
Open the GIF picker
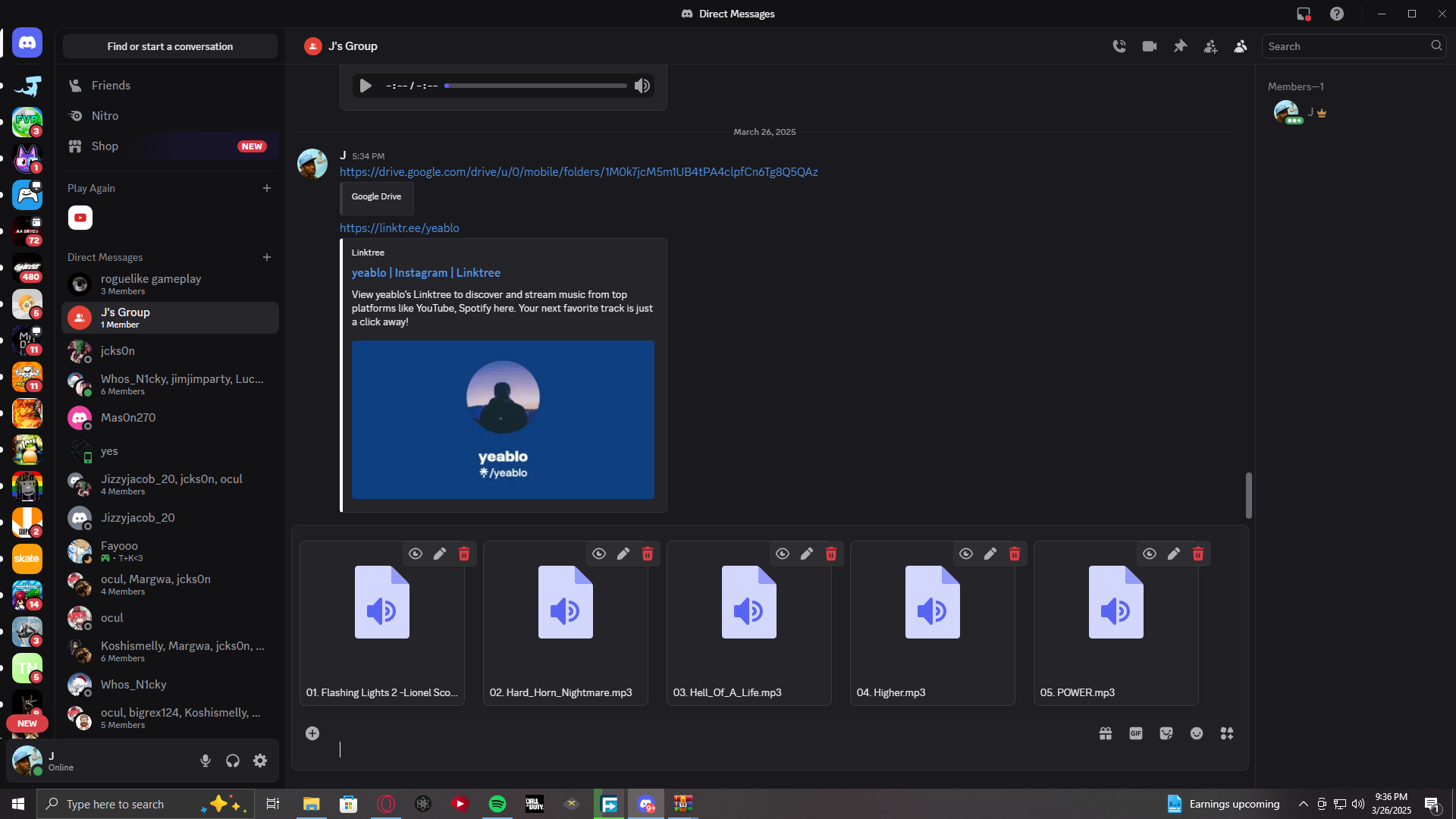tap(1136, 733)
